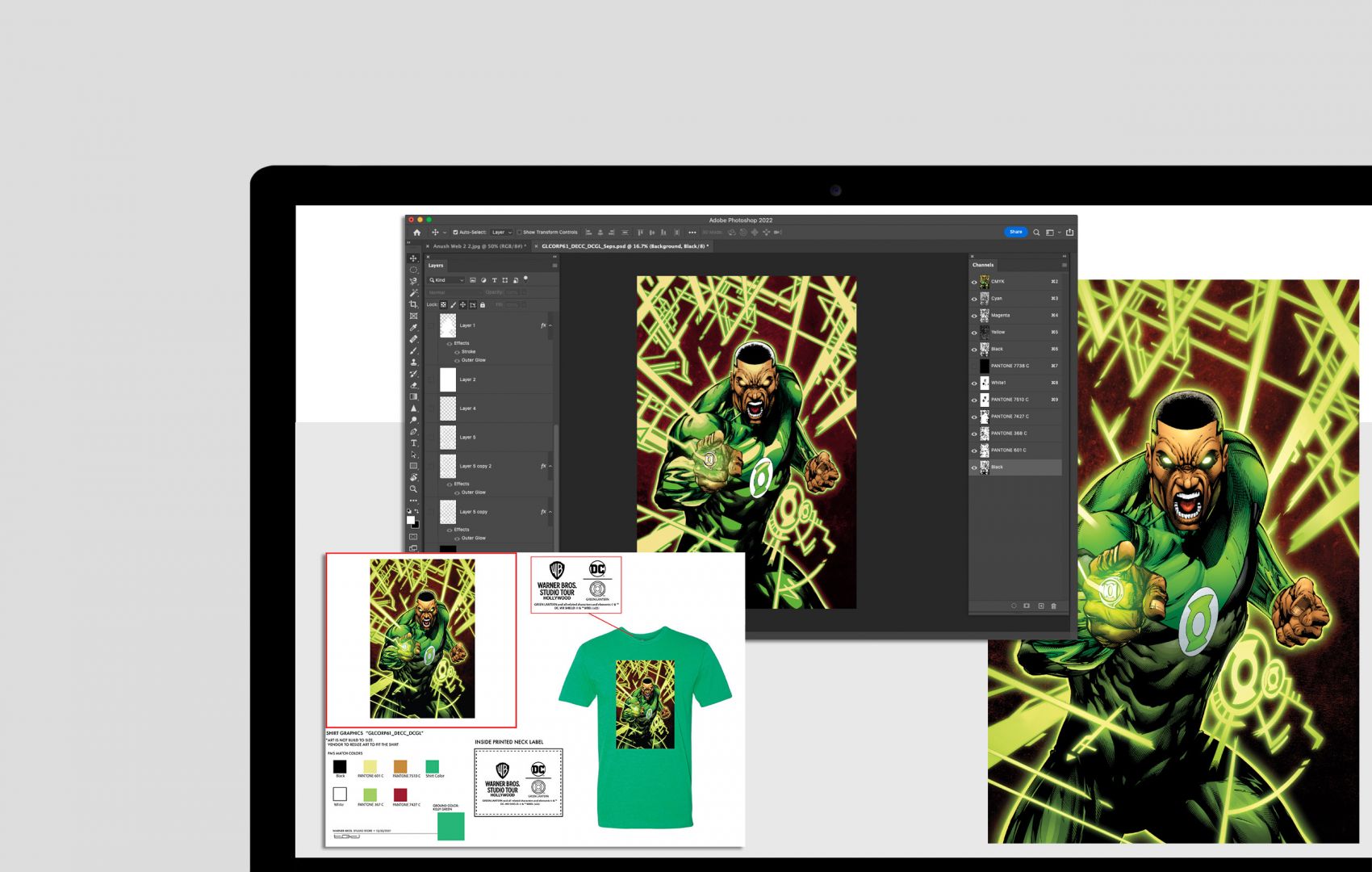The width and height of the screenshot is (1372, 872).
Task: Click the blue Share button
Action: tap(1015, 232)
